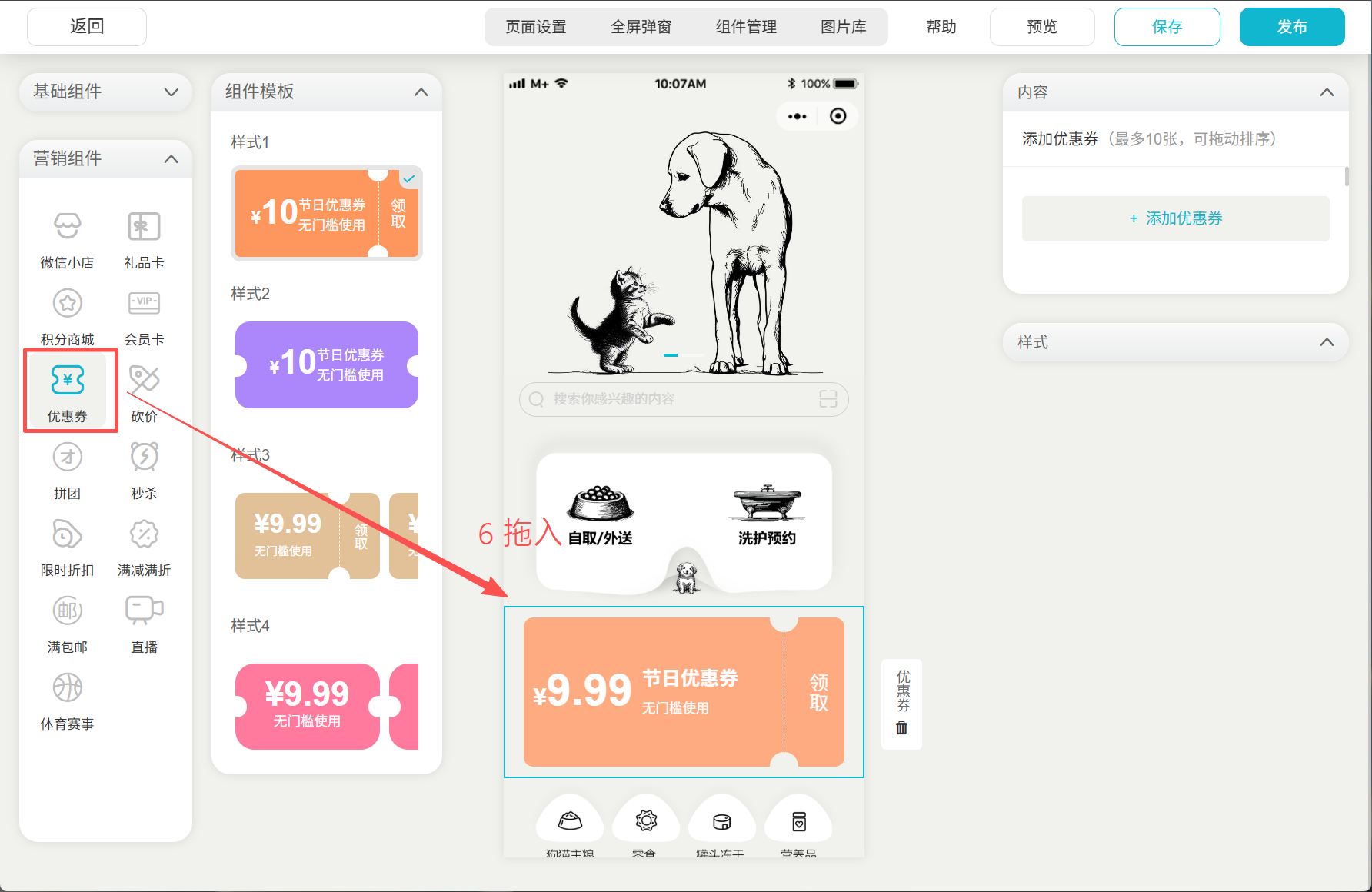The image size is (1372, 892).
Task: Click the 添加优惠券 button
Action: [x=1175, y=218]
